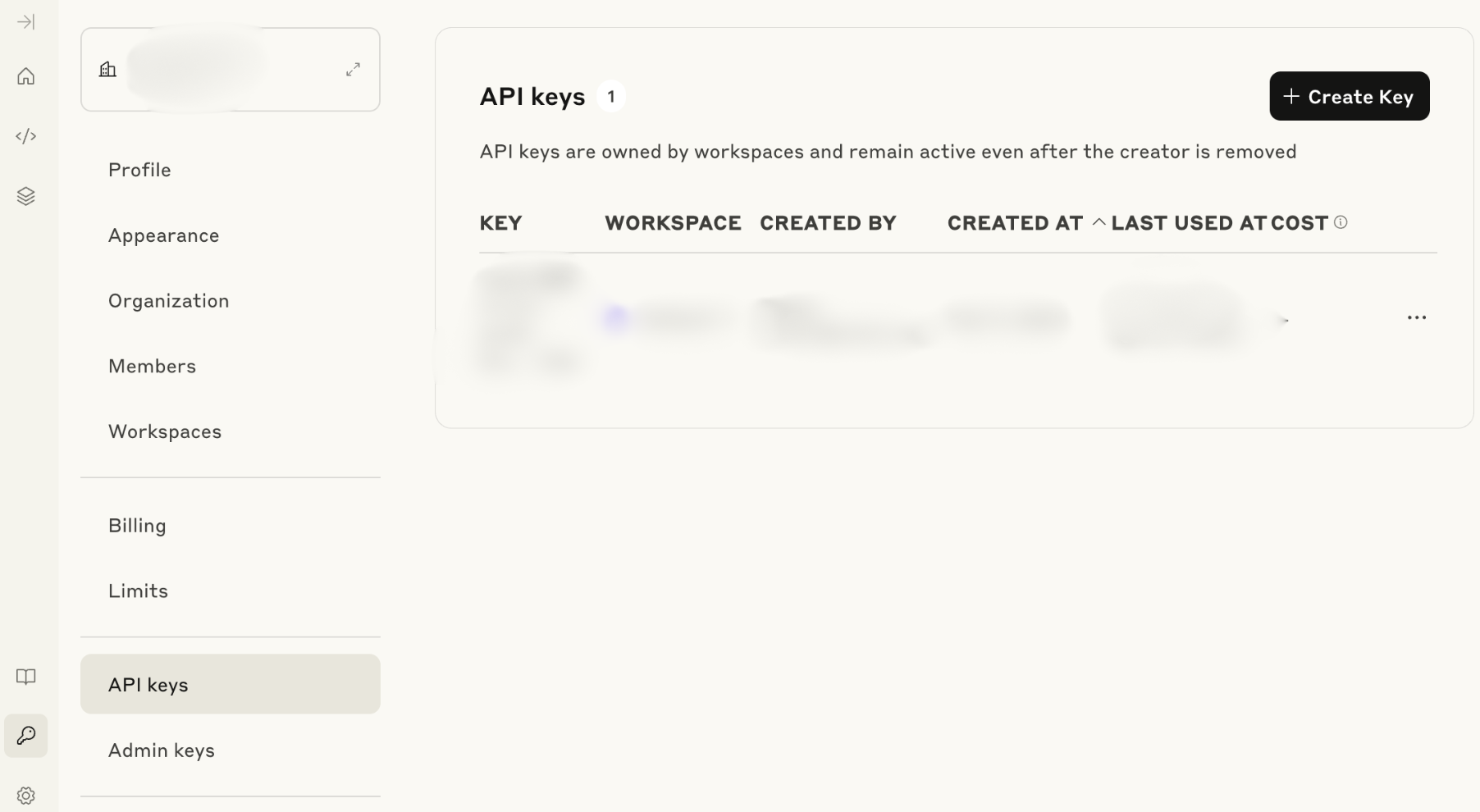Toggle Created At sort arrow
The width and height of the screenshot is (1480, 812).
[1099, 222]
